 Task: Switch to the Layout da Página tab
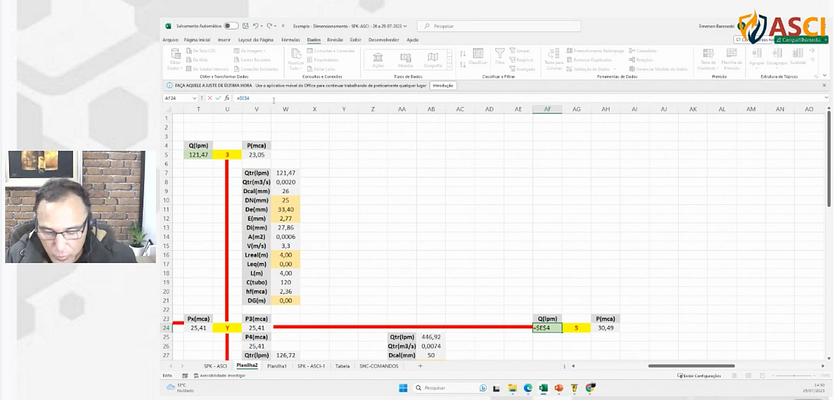pos(256,40)
